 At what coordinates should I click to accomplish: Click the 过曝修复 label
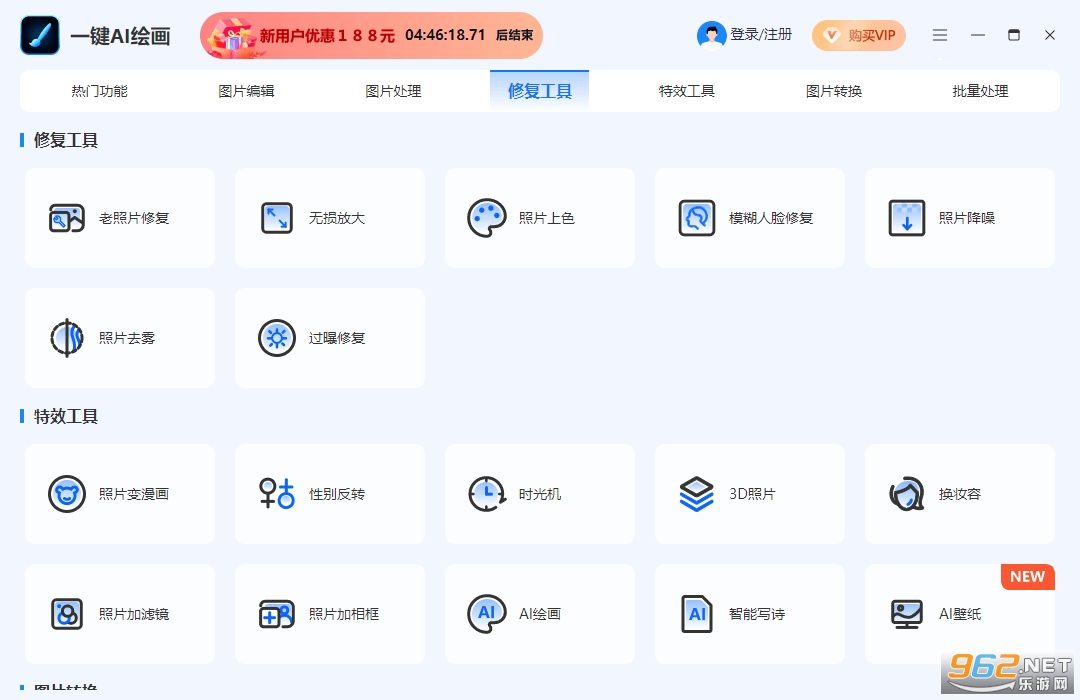(x=337, y=338)
